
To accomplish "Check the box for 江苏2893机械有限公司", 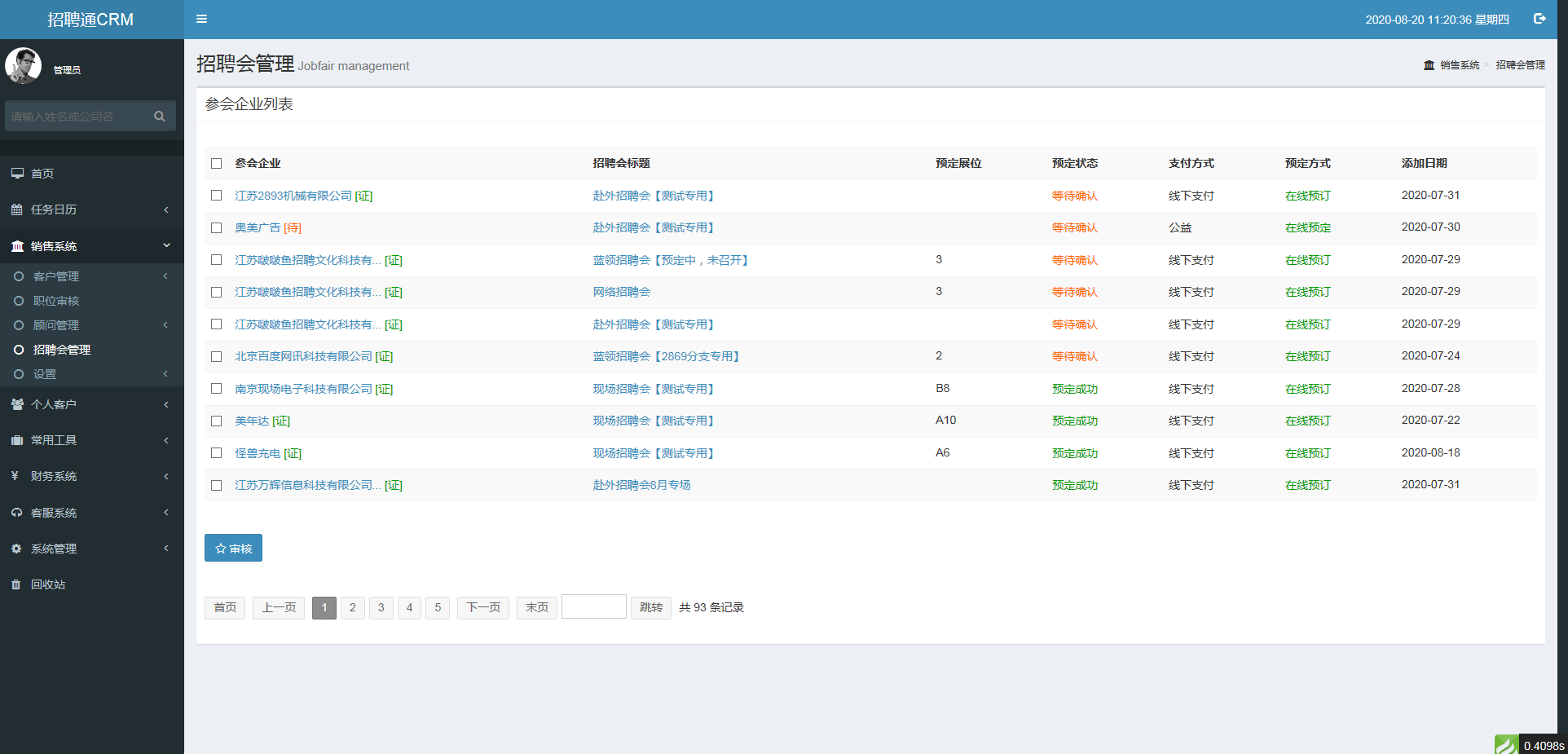I will pos(217,196).
